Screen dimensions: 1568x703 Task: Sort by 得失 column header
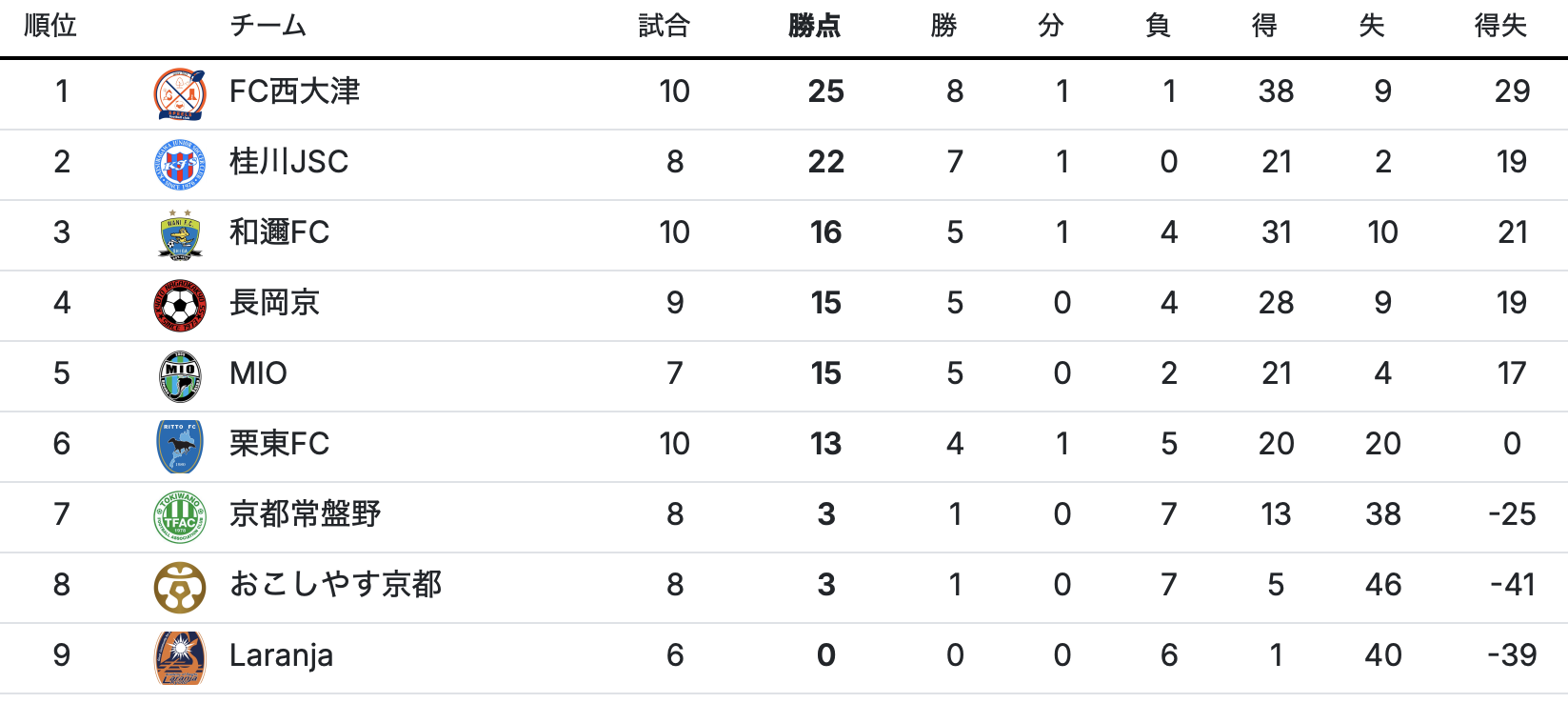[x=1500, y=26]
